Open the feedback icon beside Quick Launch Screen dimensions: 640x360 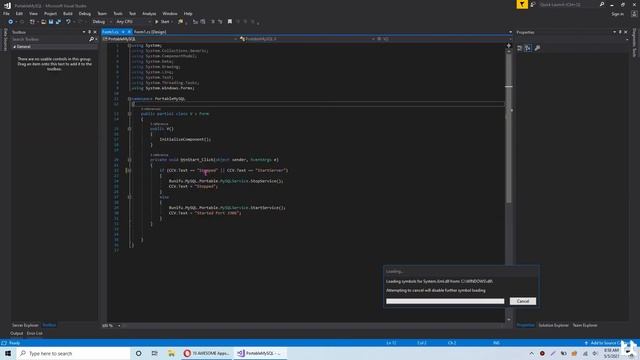(x=533, y=4)
